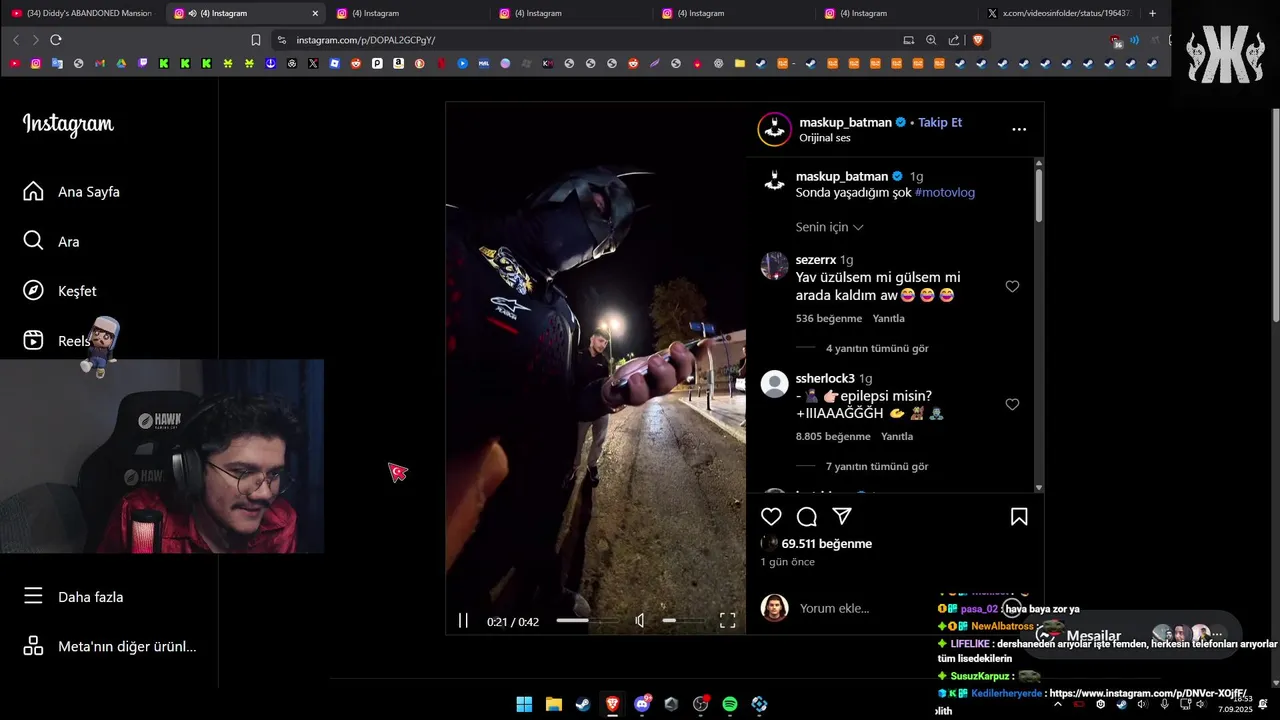
Task: Click Takip Et to follow maskup_batman
Action: click(x=940, y=122)
